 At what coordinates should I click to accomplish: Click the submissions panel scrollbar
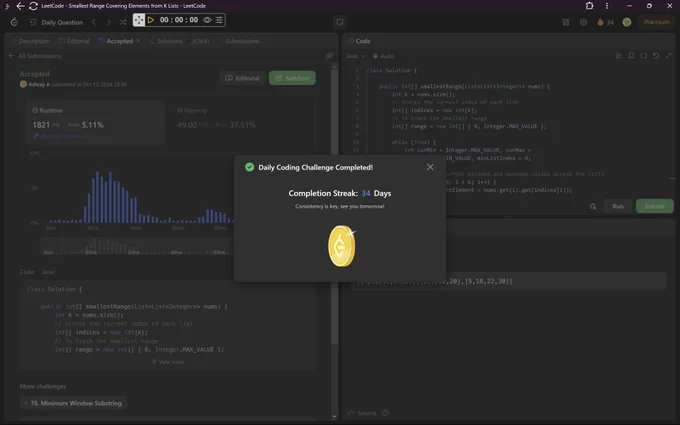pyautogui.click(x=334, y=208)
